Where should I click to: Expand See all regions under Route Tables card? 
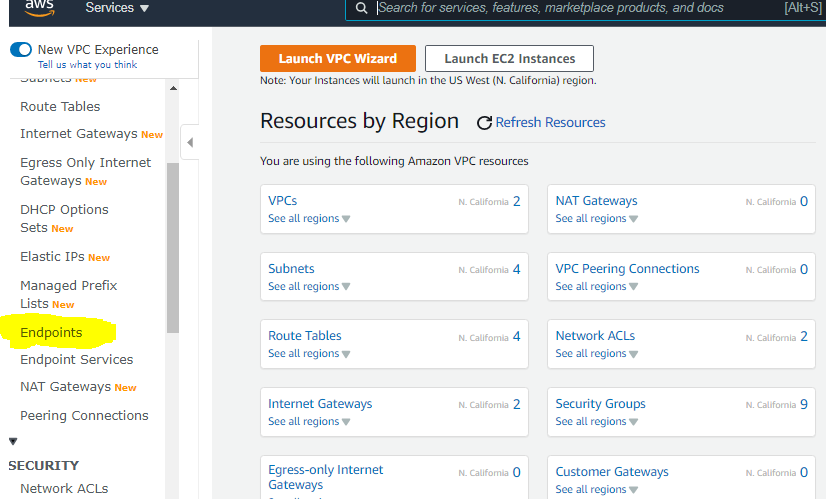tap(309, 353)
